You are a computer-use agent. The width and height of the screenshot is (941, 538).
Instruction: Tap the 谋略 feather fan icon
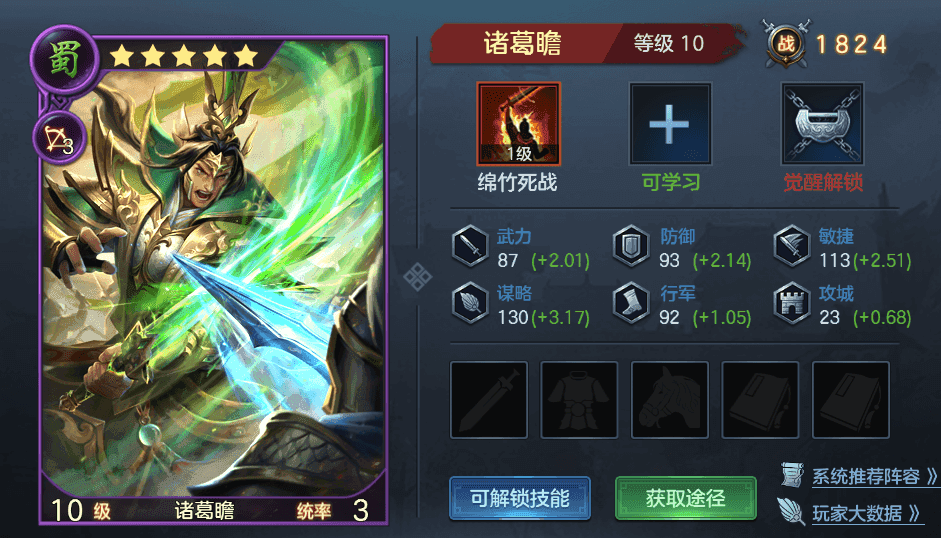(470, 303)
